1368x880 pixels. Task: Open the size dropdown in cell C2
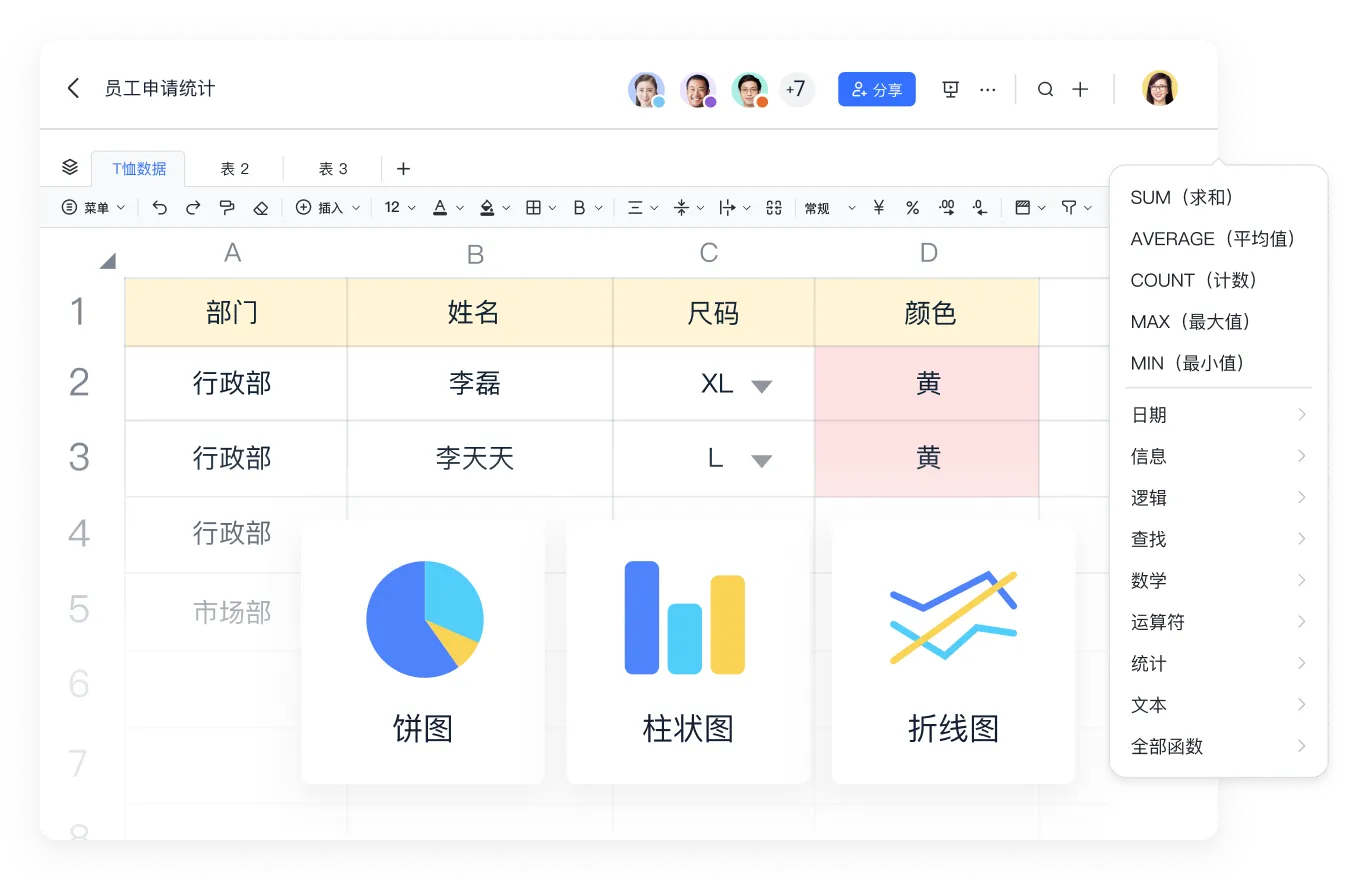click(x=761, y=386)
